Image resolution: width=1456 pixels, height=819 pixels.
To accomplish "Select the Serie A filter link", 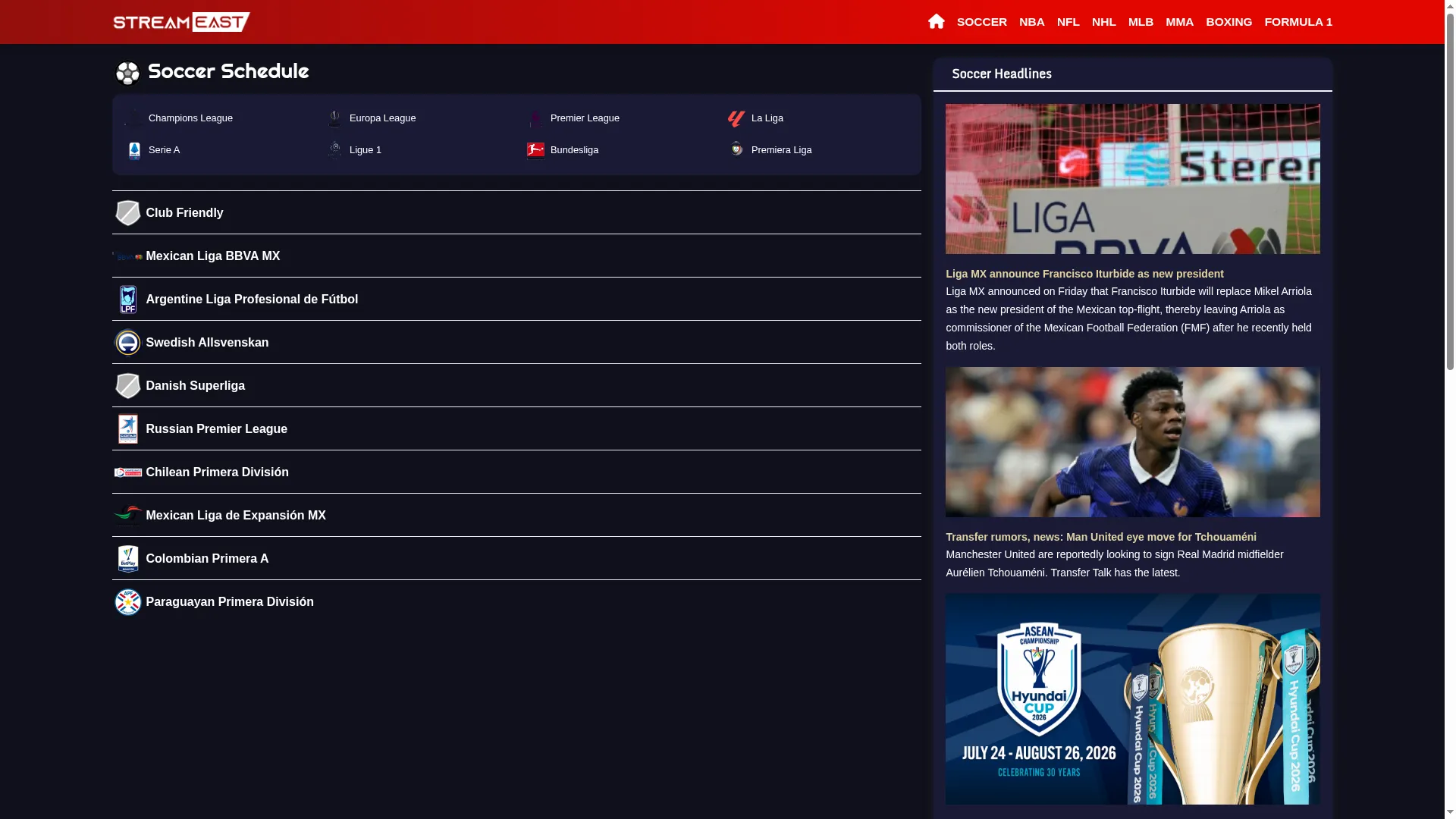I will (164, 150).
